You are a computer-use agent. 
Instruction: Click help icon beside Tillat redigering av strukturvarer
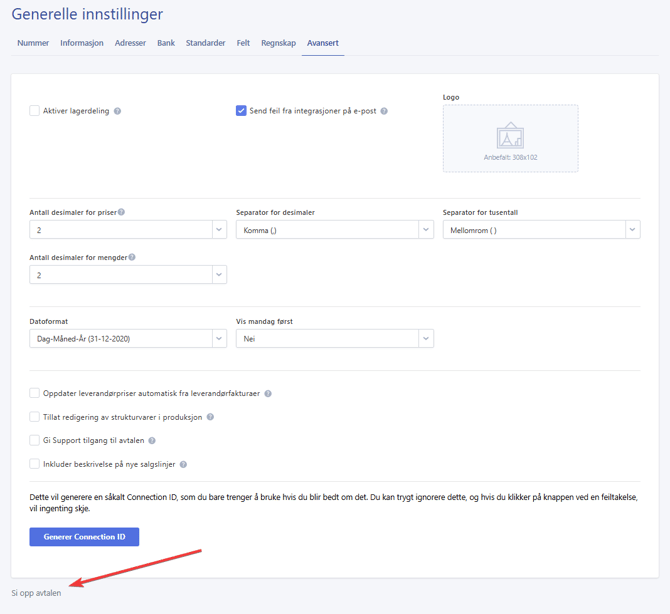(x=210, y=417)
